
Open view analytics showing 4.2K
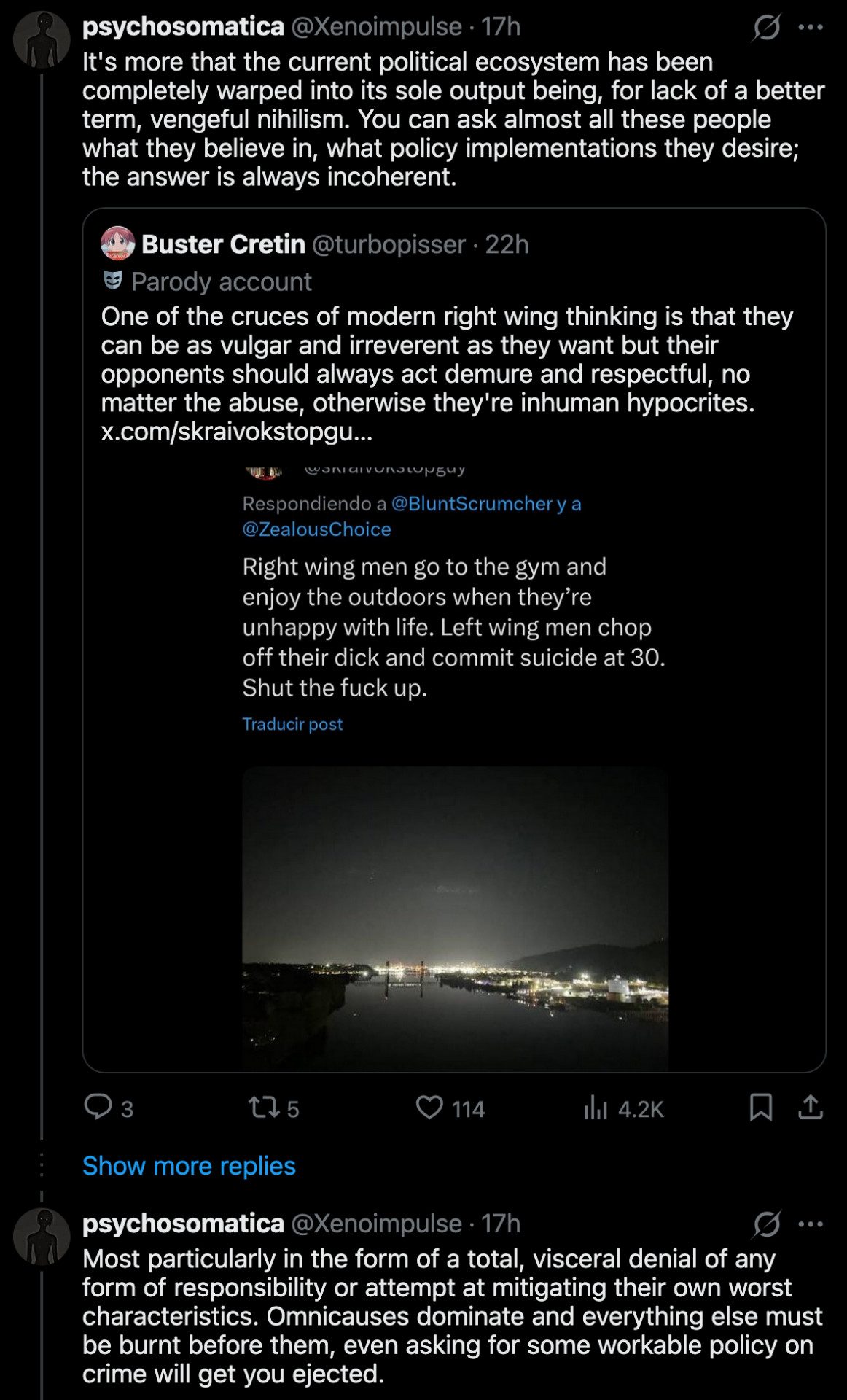tap(596, 1108)
